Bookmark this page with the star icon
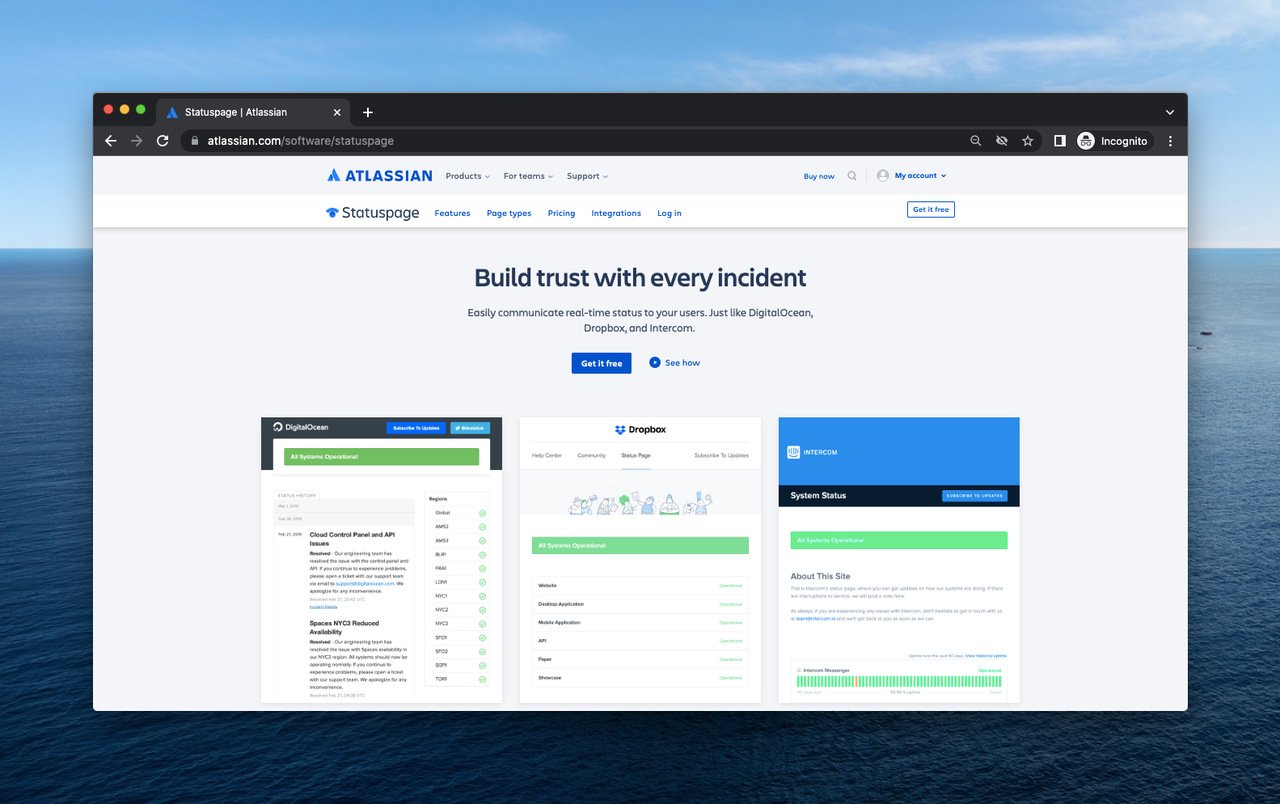This screenshot has width=1280, height=804. (1027, 141)
